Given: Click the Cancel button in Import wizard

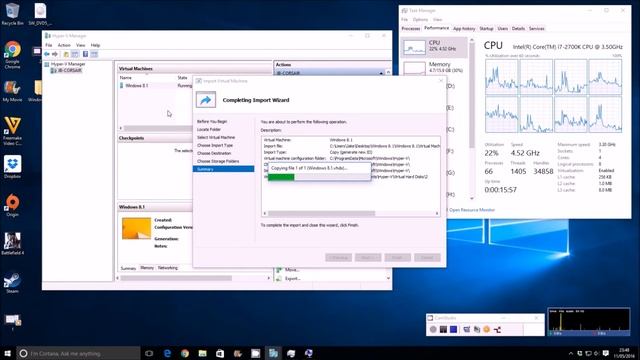Looking at the screenshot, I should pos(427,258).
